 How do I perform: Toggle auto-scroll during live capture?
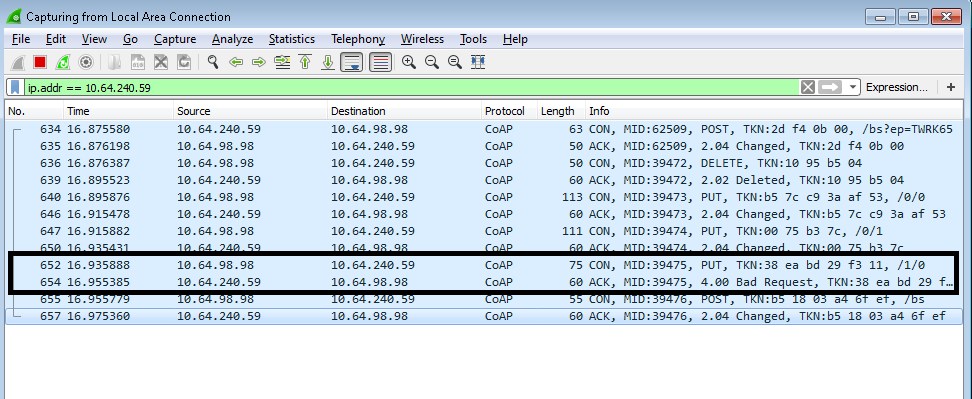point(351,62)
